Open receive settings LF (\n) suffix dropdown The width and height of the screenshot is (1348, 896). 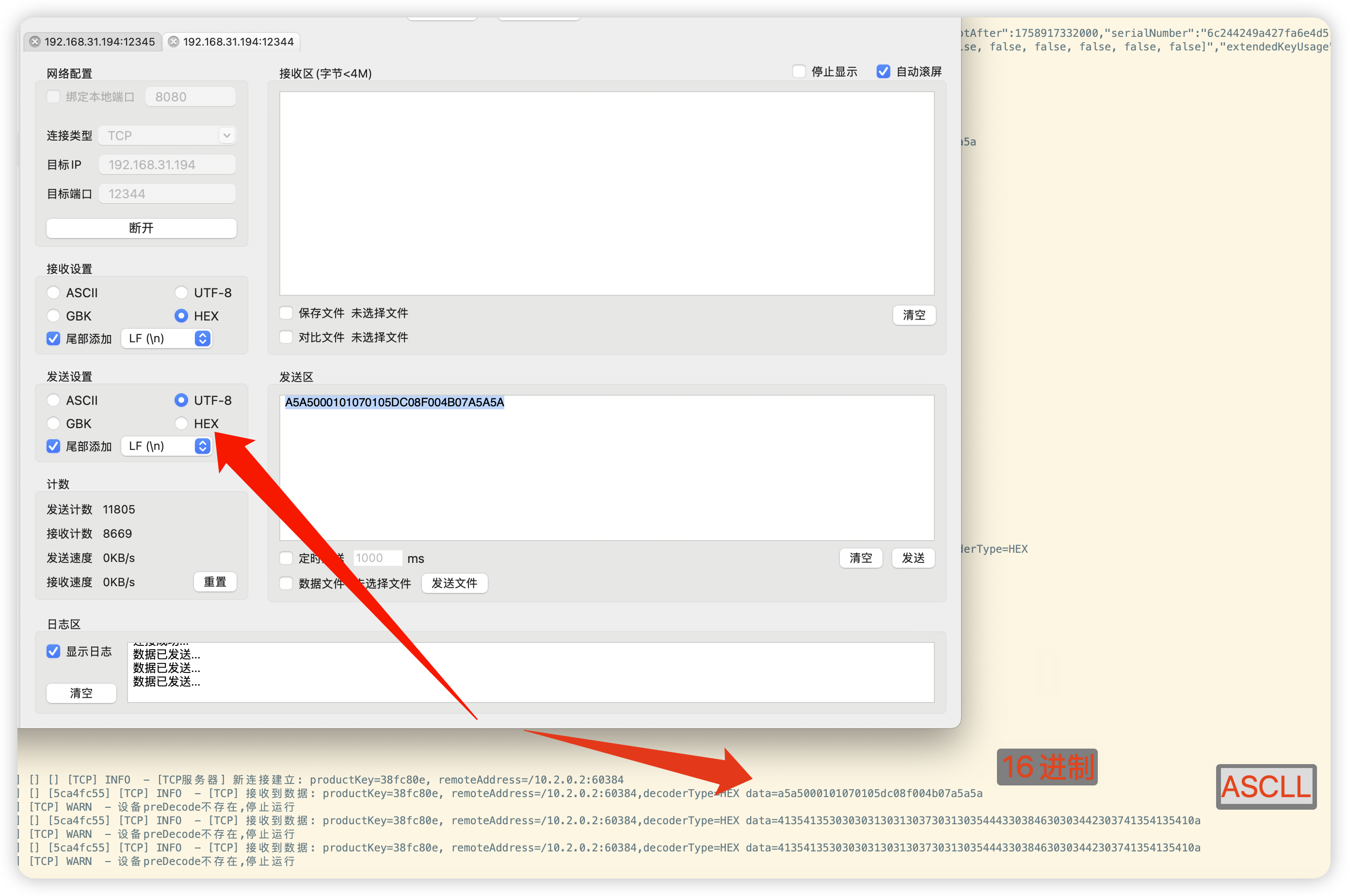pos(166,338)
